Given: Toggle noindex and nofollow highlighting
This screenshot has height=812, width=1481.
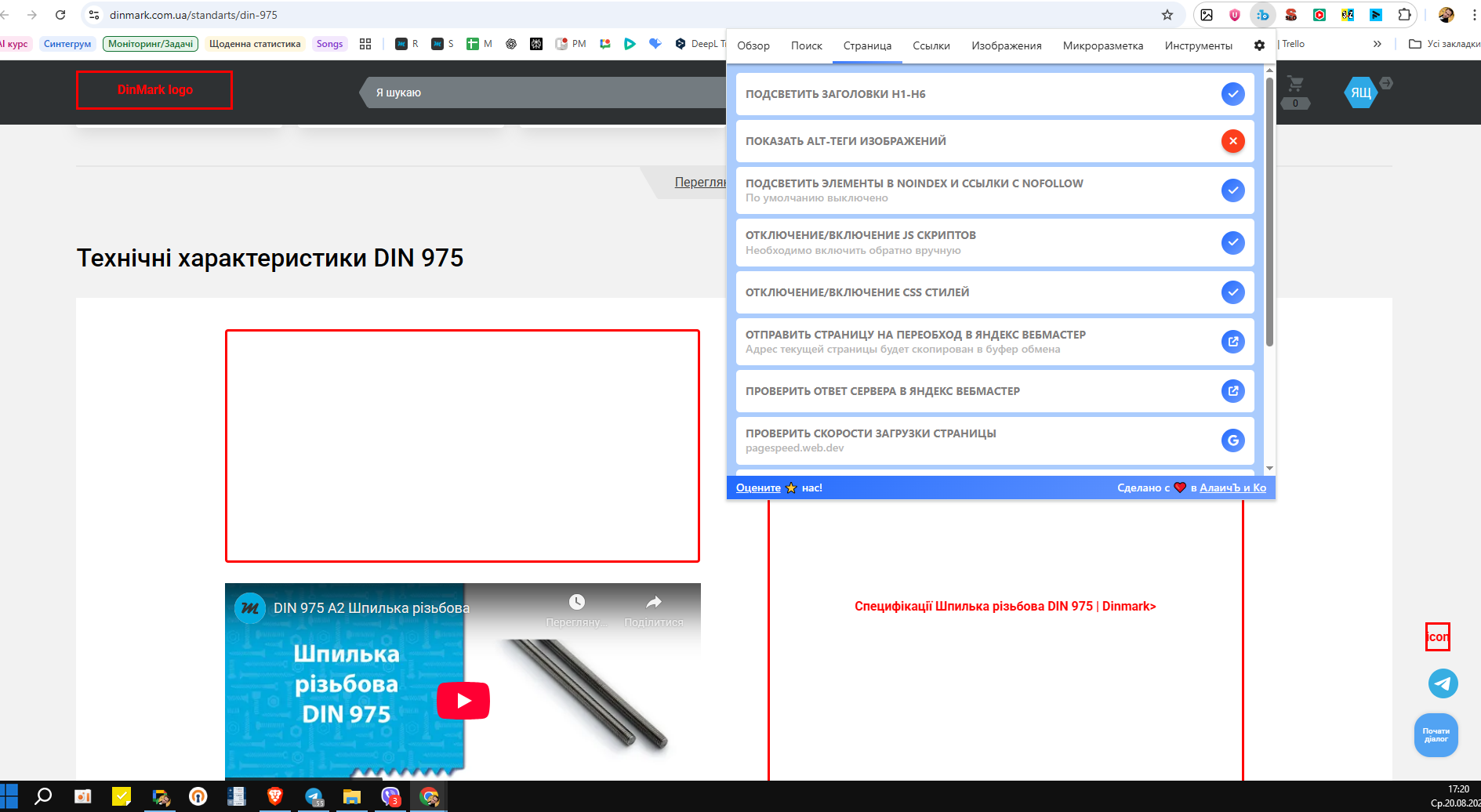Looking at the screenshot, I should click(1232, 190).
